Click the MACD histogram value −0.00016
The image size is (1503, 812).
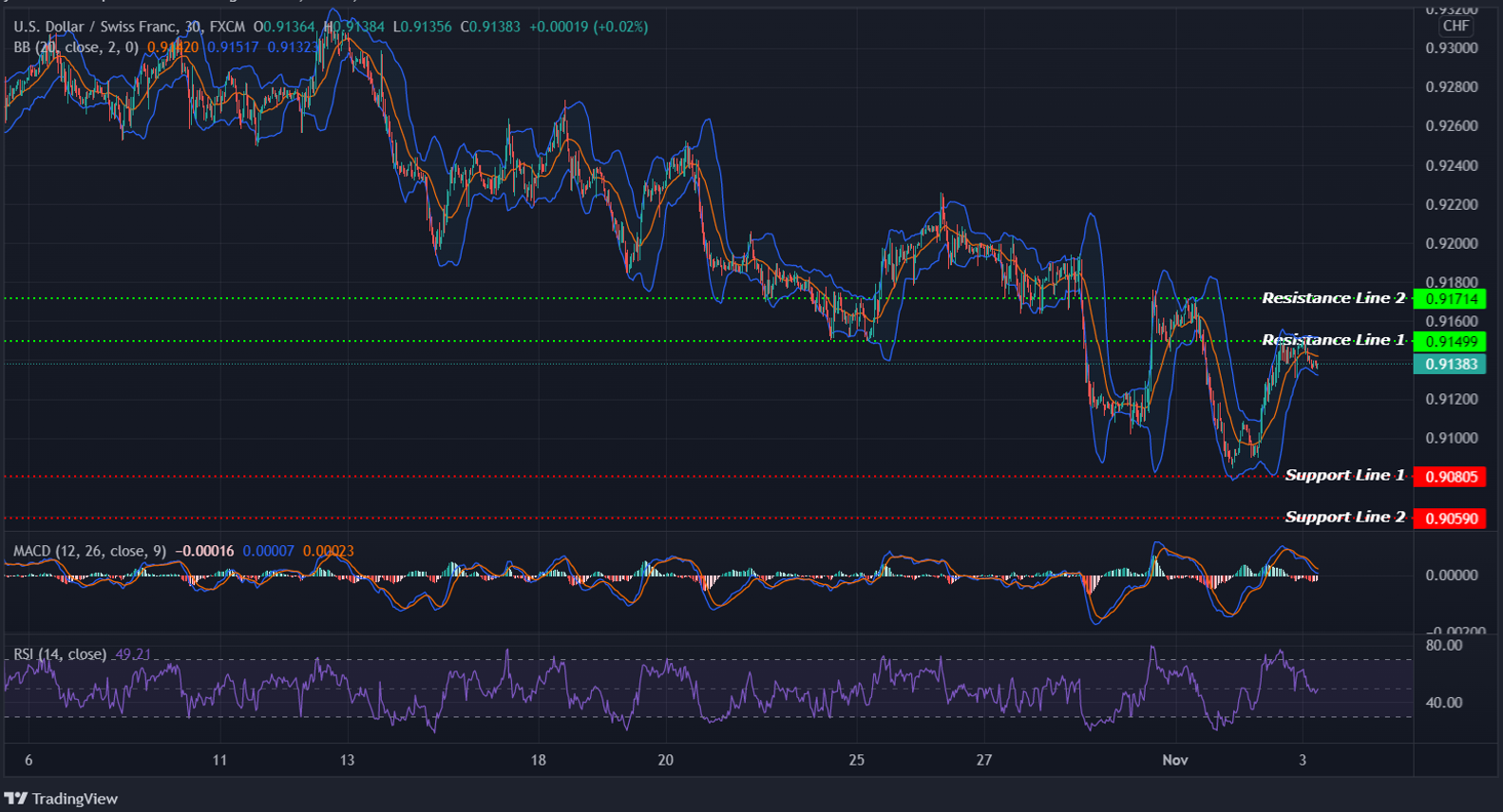[x=204, y=551]
